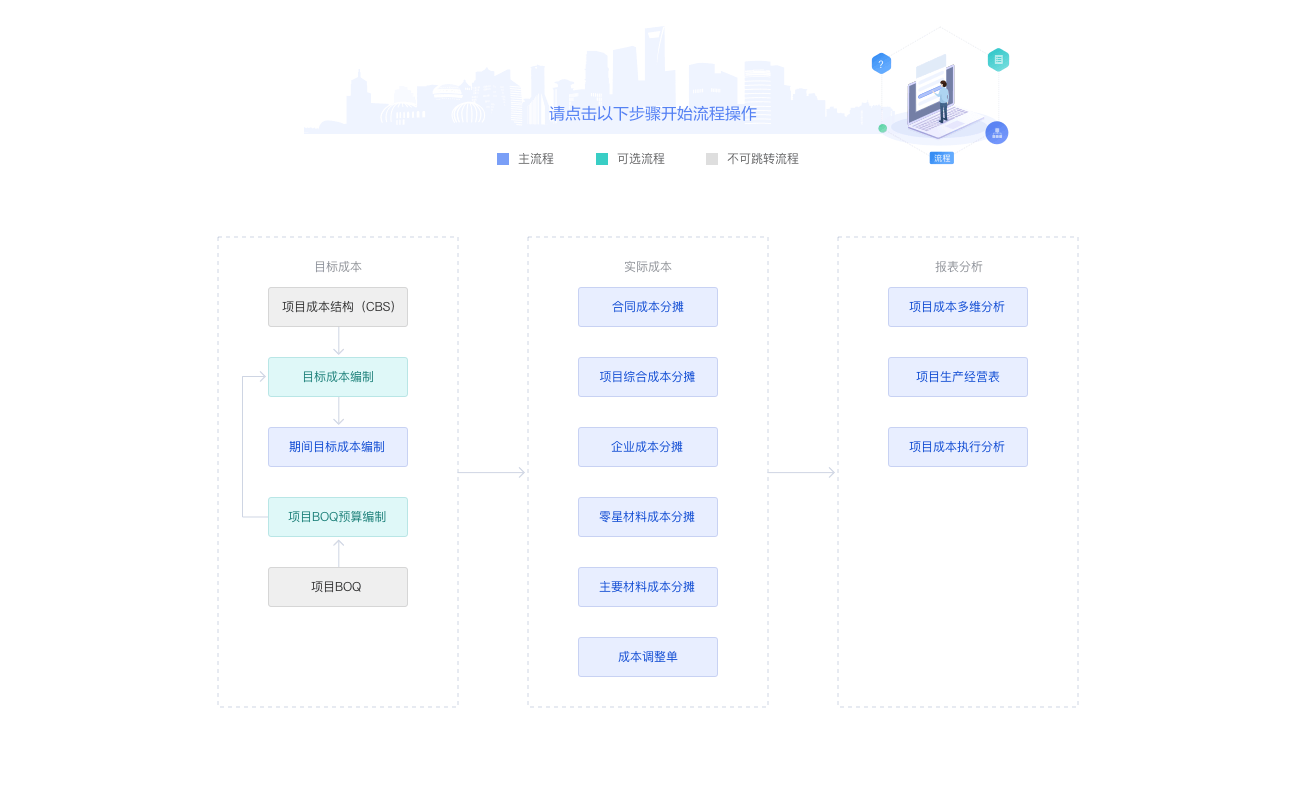Click the blue 流程 badge
This screenshot has height=787, width=1296.
tap(941, 158)
